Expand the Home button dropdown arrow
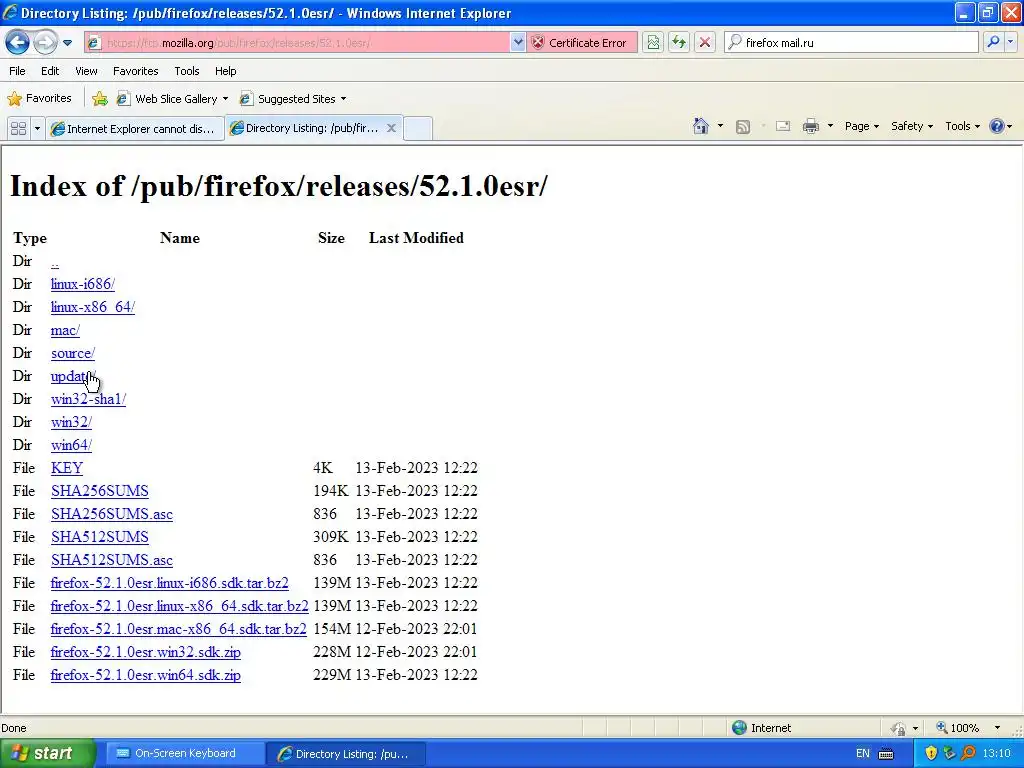The width and height of the screenshot is (1024, 768). [x=720, y=126]
